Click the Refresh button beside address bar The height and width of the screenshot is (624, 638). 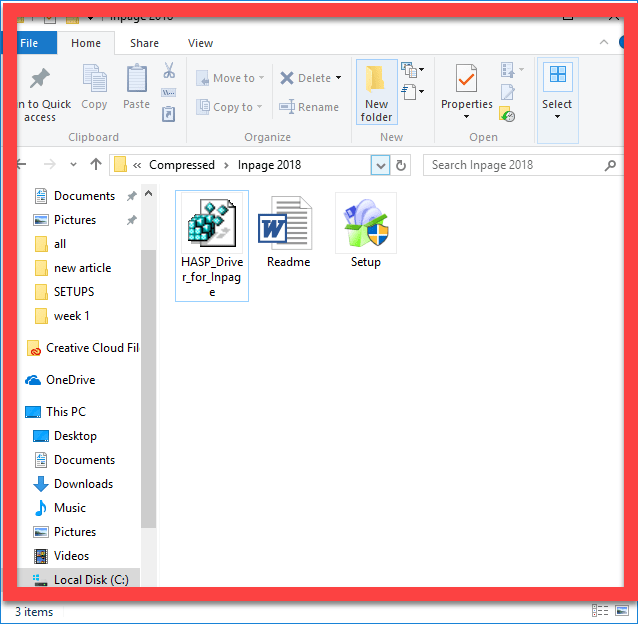tap(402, 165)
